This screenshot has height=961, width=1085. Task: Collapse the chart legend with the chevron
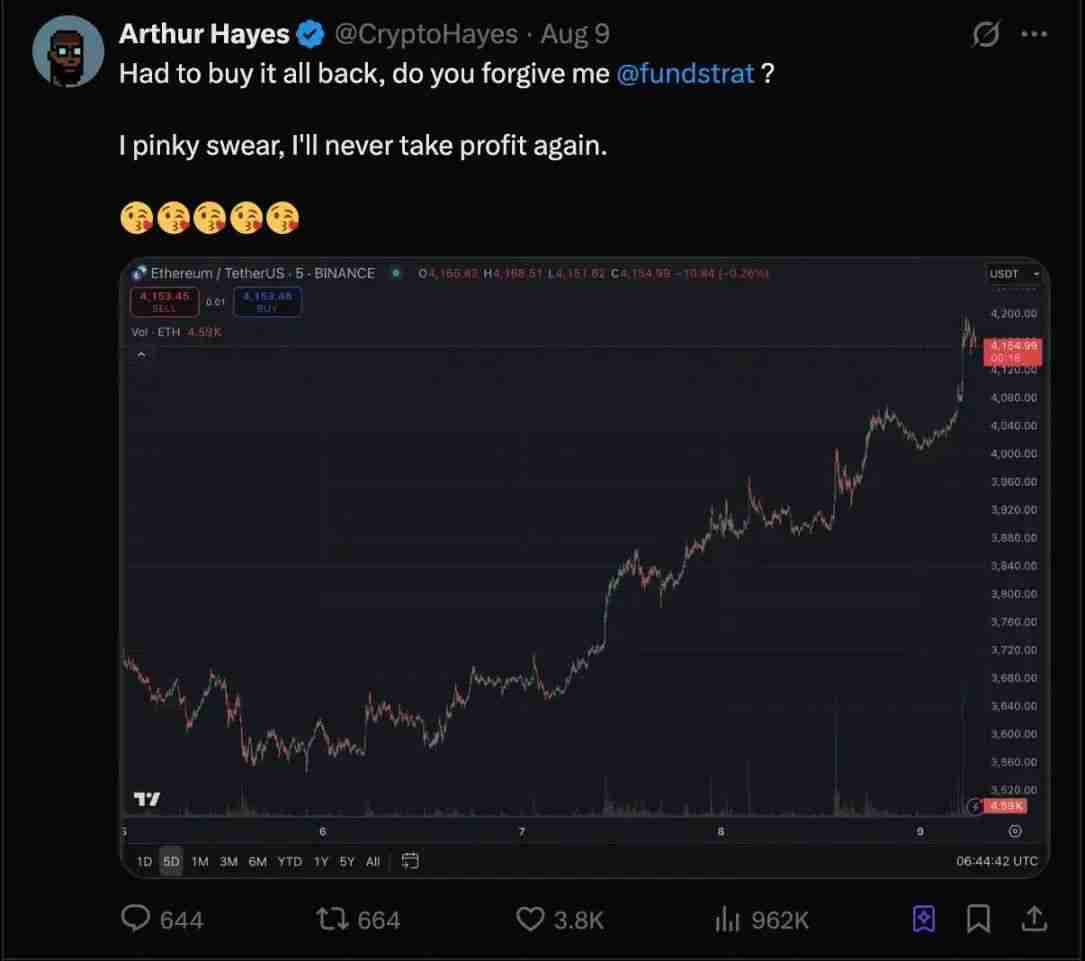(141, 355)
